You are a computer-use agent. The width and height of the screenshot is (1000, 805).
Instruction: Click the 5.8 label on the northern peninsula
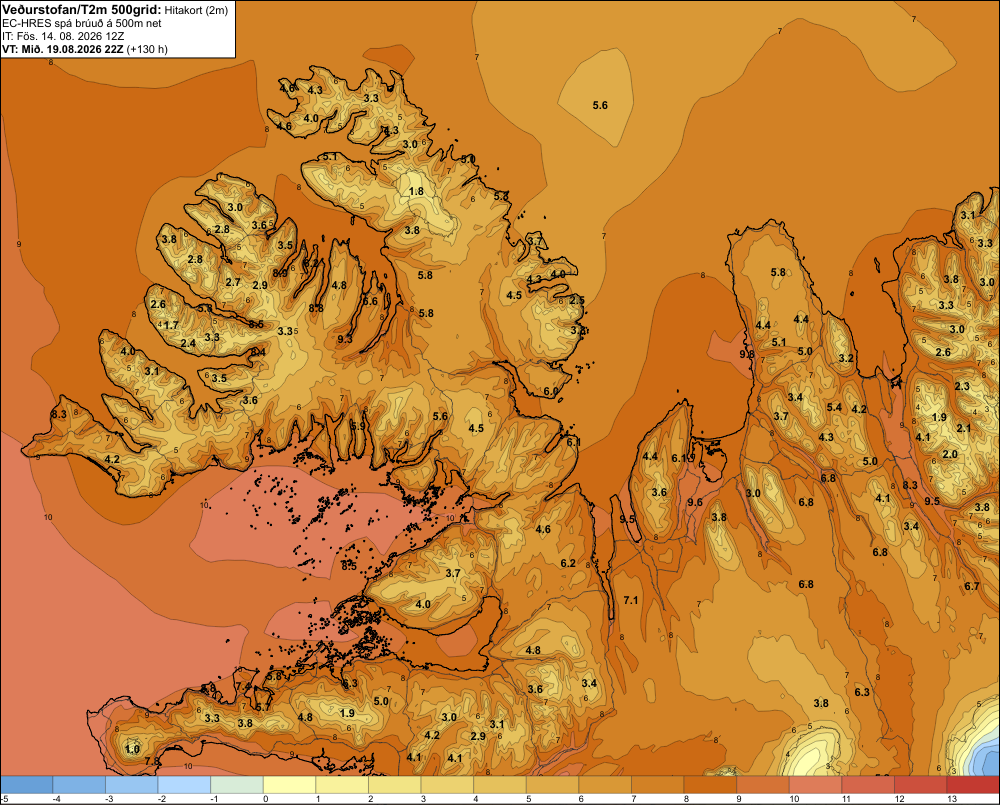click(x=778, y=272)
